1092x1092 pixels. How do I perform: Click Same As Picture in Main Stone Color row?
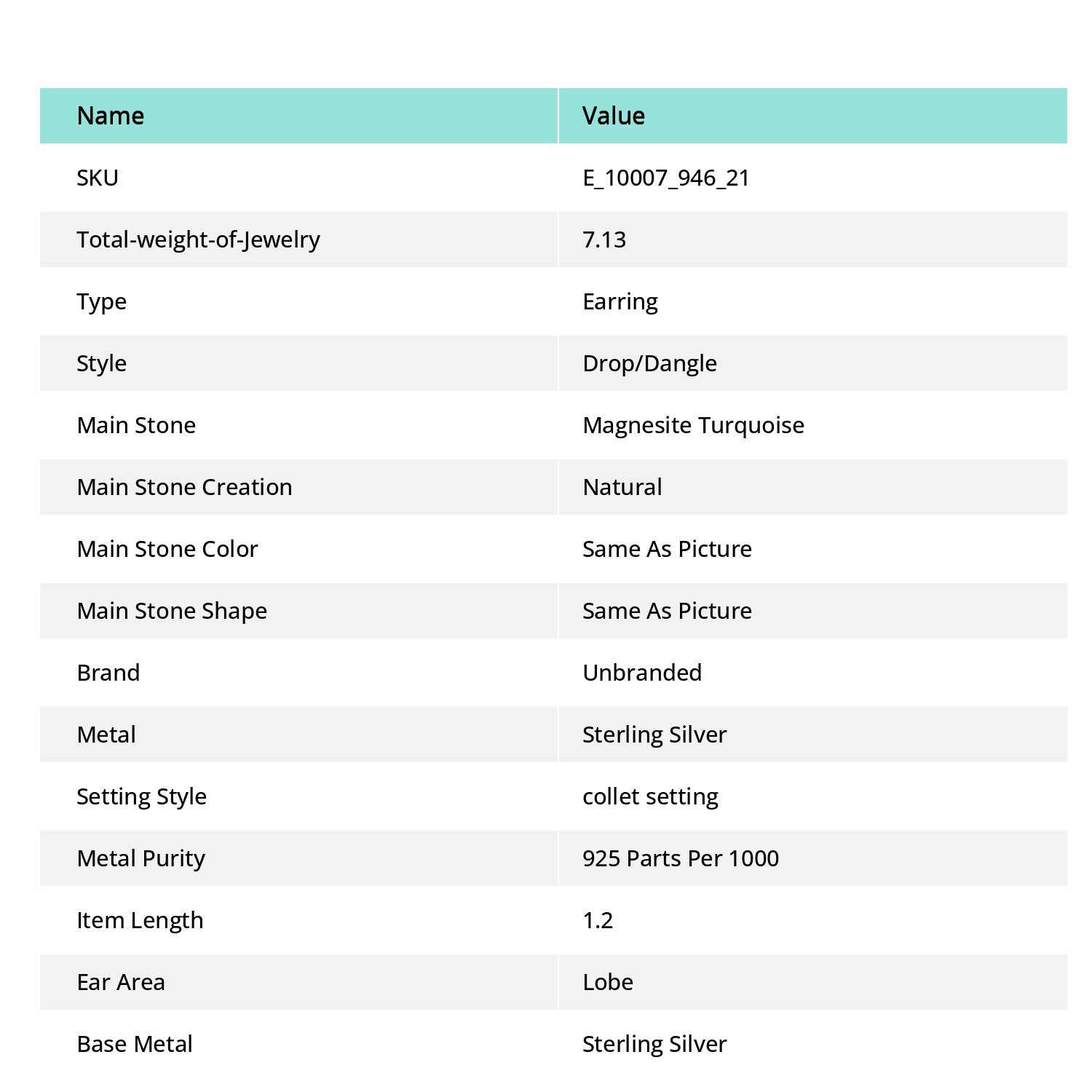click(667, 549)
